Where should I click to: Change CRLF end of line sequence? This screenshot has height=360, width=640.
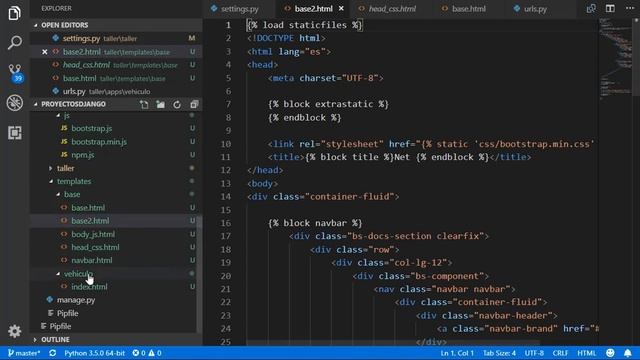(x=560, y=353)
